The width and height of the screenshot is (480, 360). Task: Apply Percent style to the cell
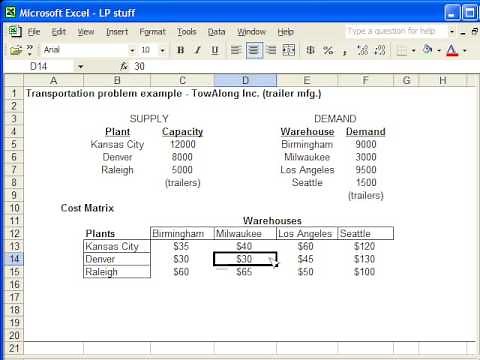click(328, 50)
